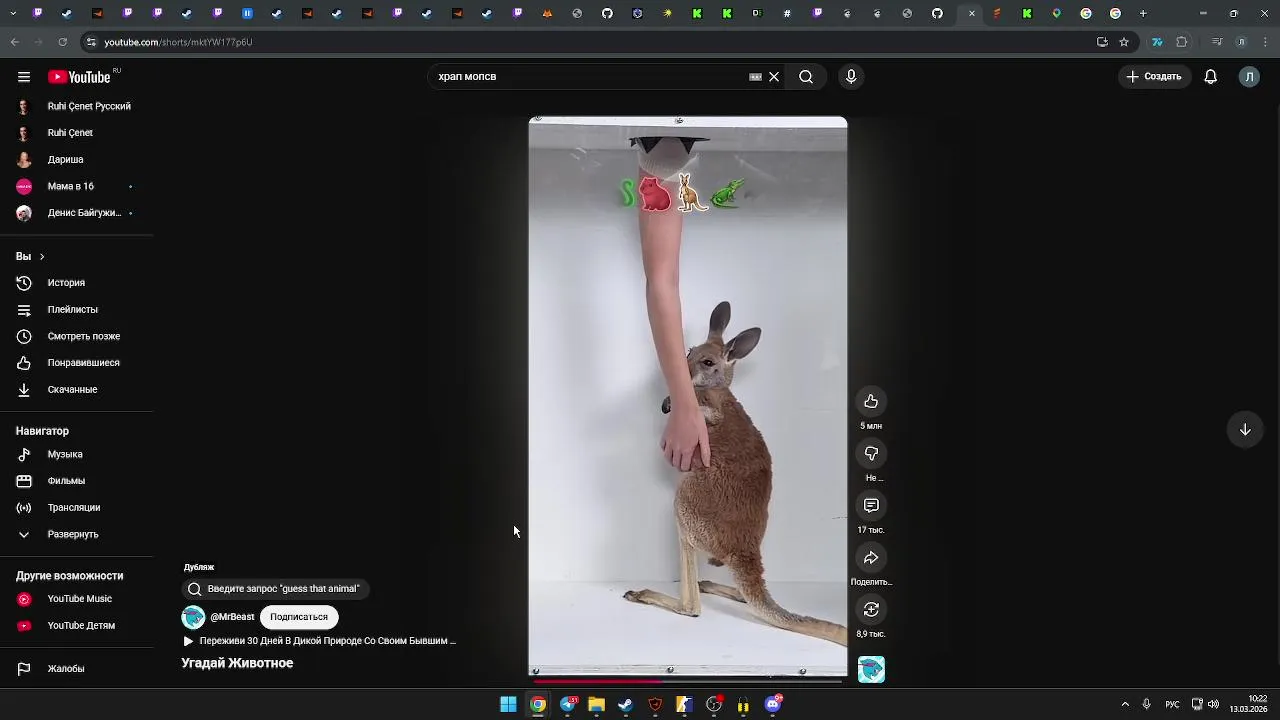The height and width of the screenshot is (720, 1280).
Task: Remix this Short
Action: [x=871, y=609]
